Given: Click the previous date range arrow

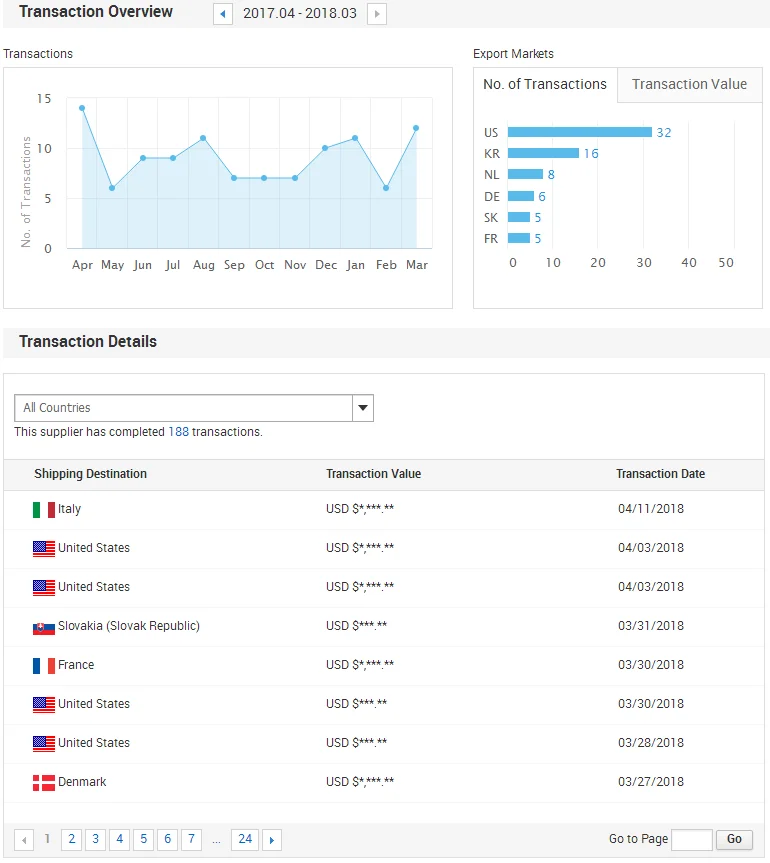Looking at the screenshot, I should [x=223, y=14].
